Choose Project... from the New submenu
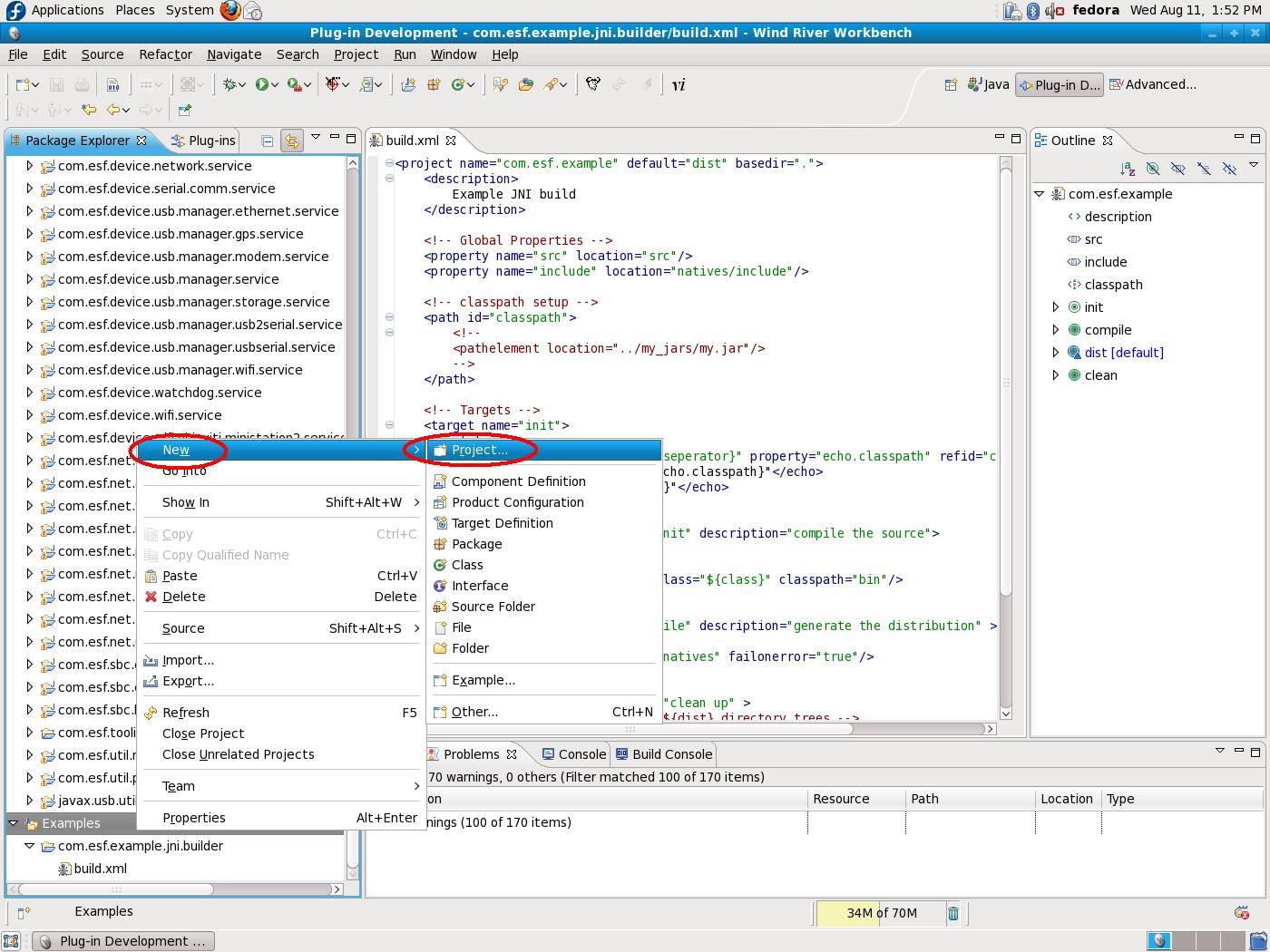 click(544, 450)
